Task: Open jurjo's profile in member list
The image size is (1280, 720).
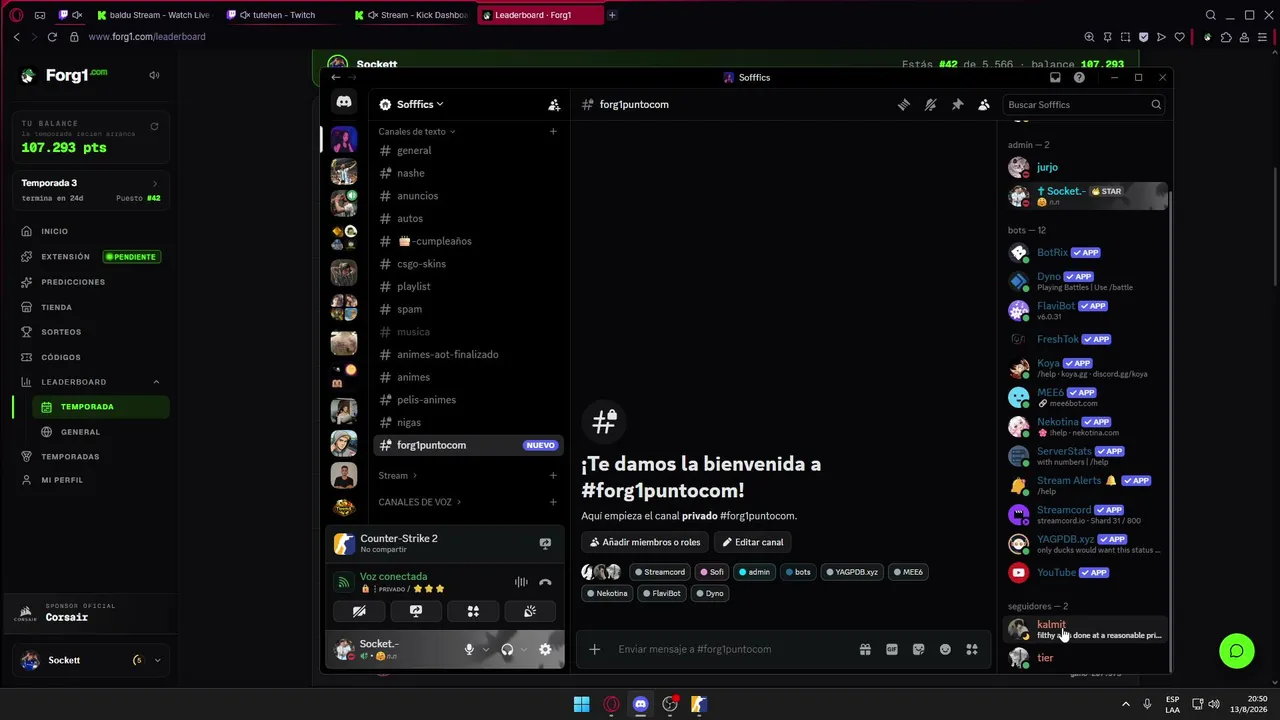Action: tap(1086, 167)
